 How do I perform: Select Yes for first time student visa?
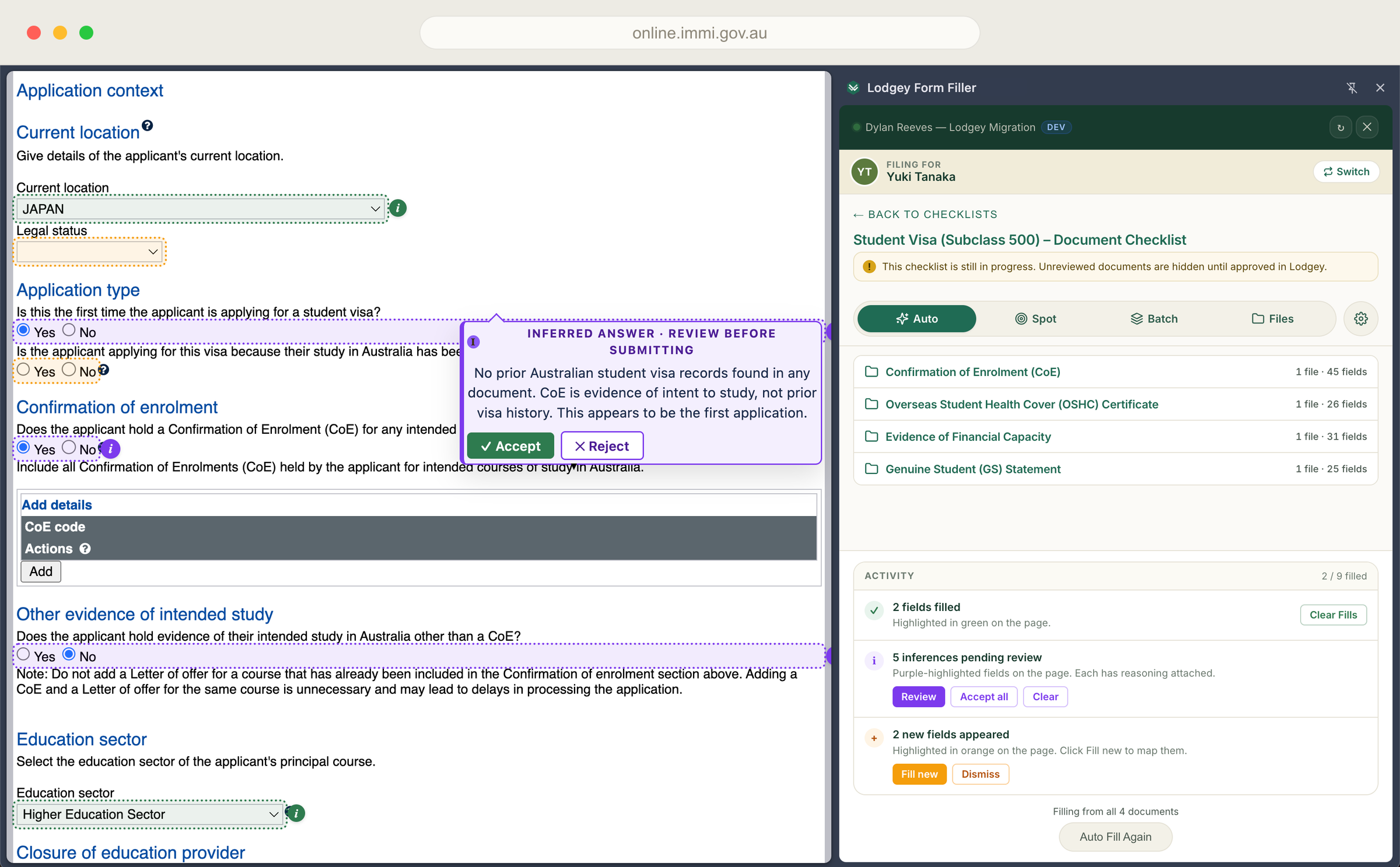coord(23,330)
